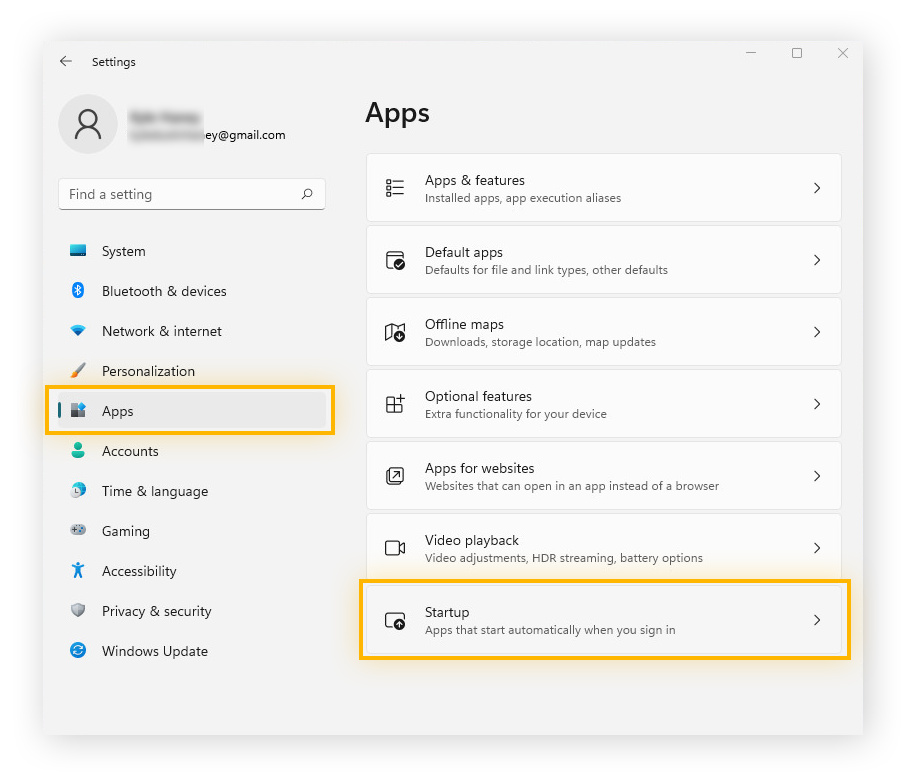Open Offline maps settings
Screen dimensions: 905x777
[x=604, y=332]
